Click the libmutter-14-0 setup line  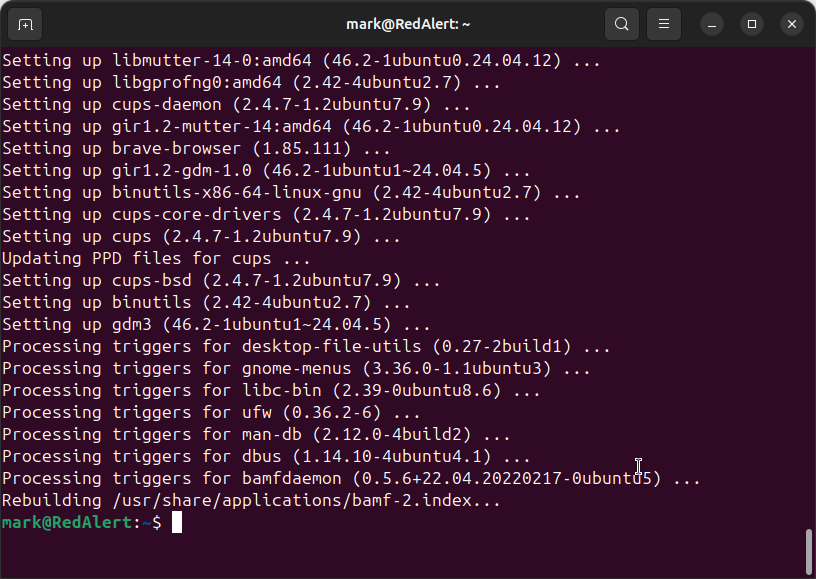pyautogui.click(x=301, y=60)
